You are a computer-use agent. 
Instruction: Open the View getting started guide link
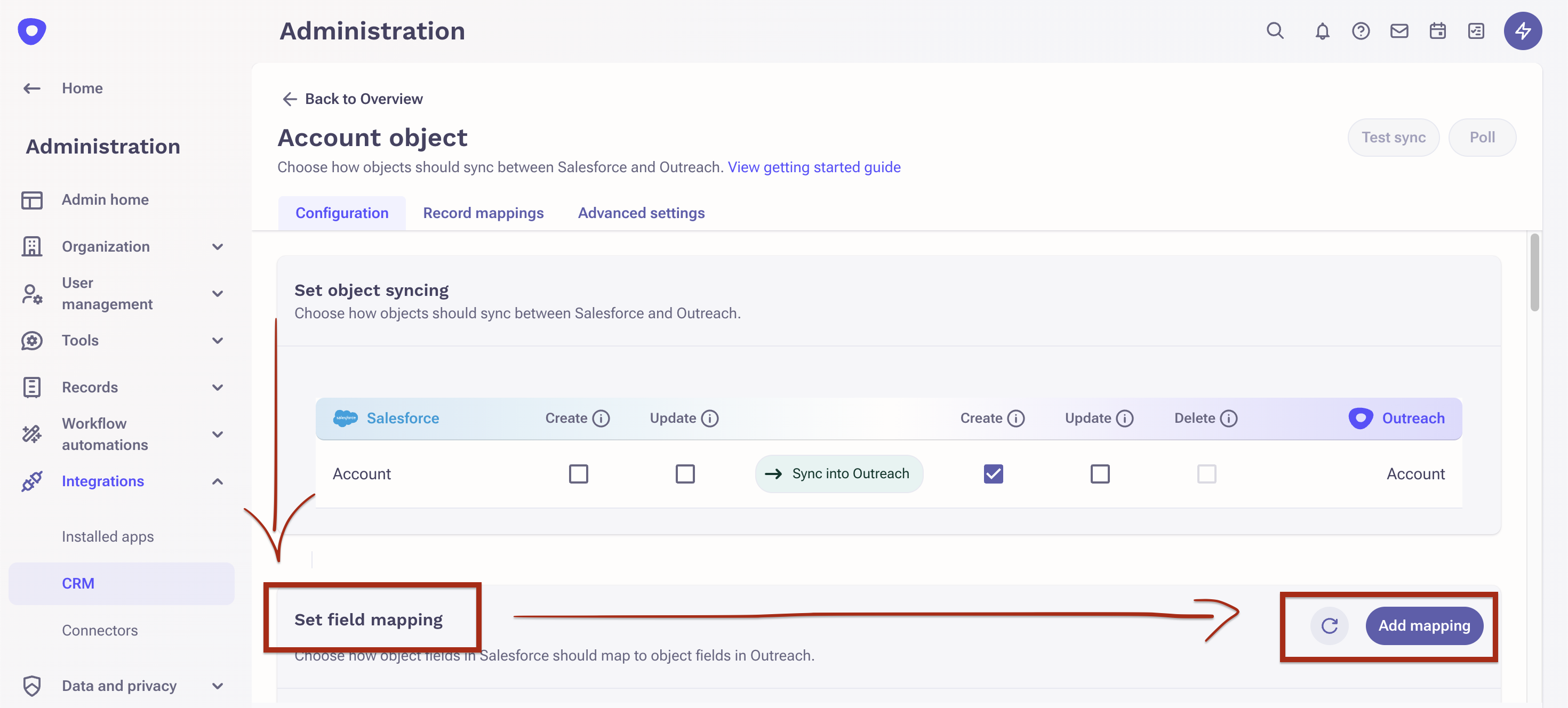tap(814, 167)
